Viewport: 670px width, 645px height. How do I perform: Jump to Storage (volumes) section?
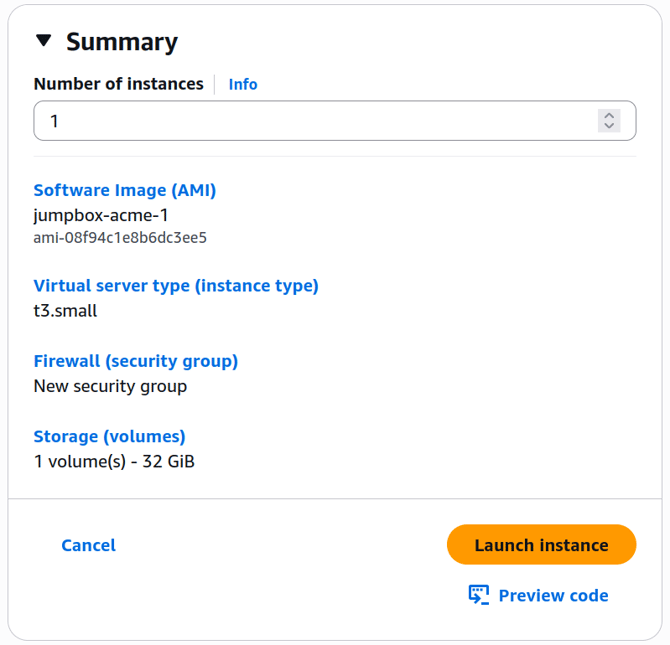(x=109, y=436)
